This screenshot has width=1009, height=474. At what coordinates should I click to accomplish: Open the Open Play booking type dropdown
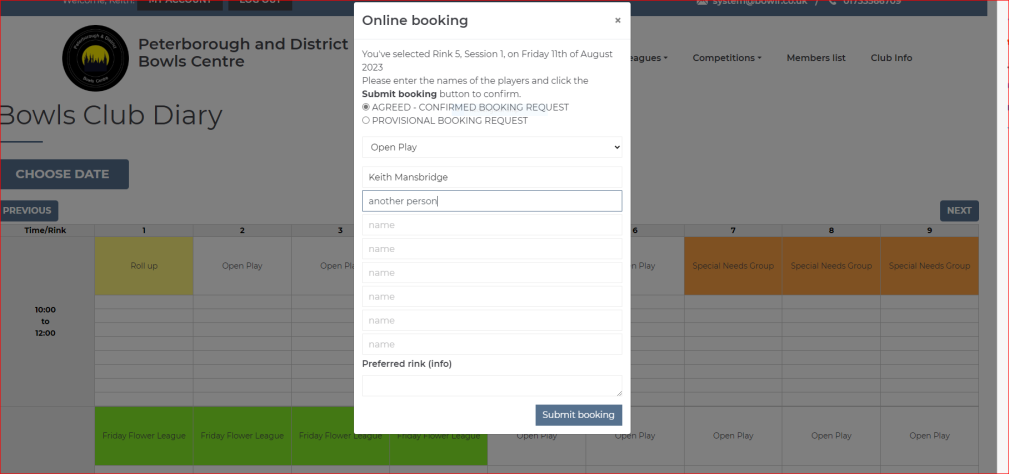pos(492,147)
